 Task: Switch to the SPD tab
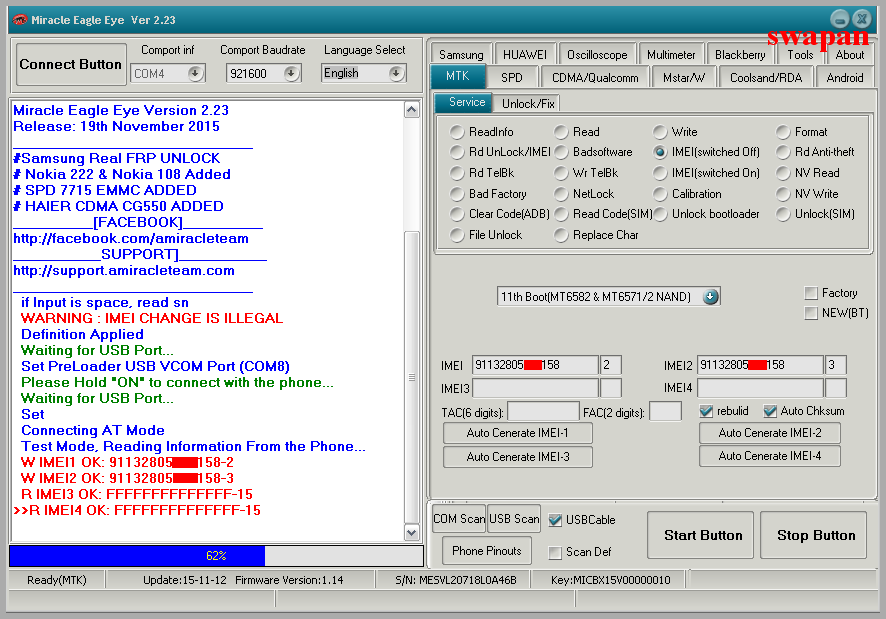tap(512, 78)
